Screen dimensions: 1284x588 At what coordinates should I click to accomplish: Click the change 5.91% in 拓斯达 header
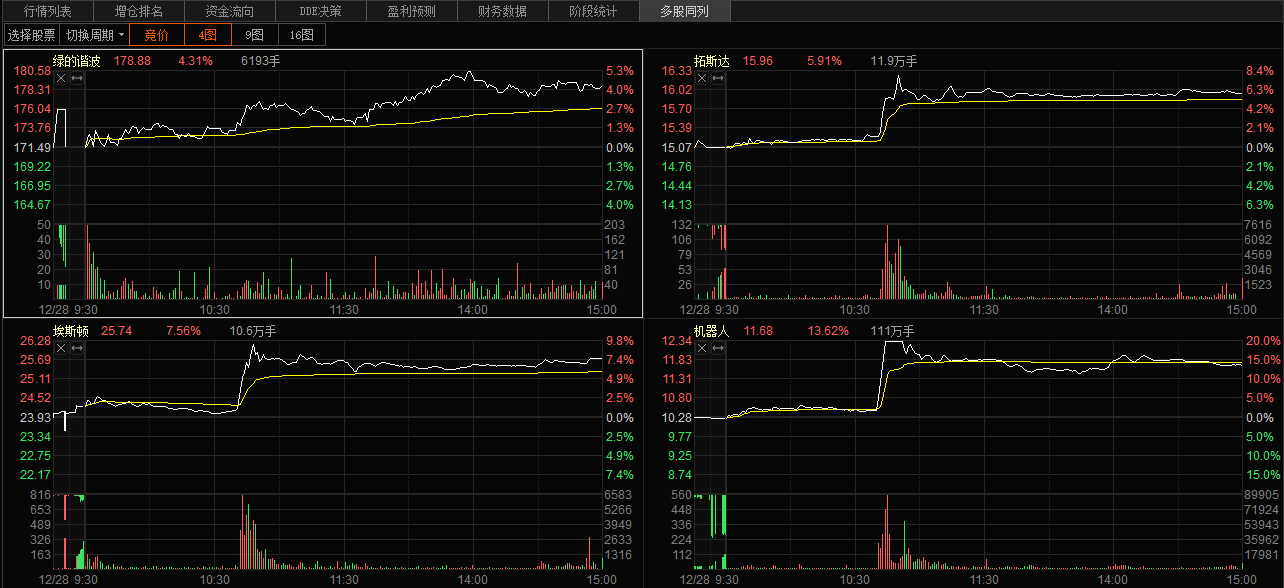click(825, 61)
